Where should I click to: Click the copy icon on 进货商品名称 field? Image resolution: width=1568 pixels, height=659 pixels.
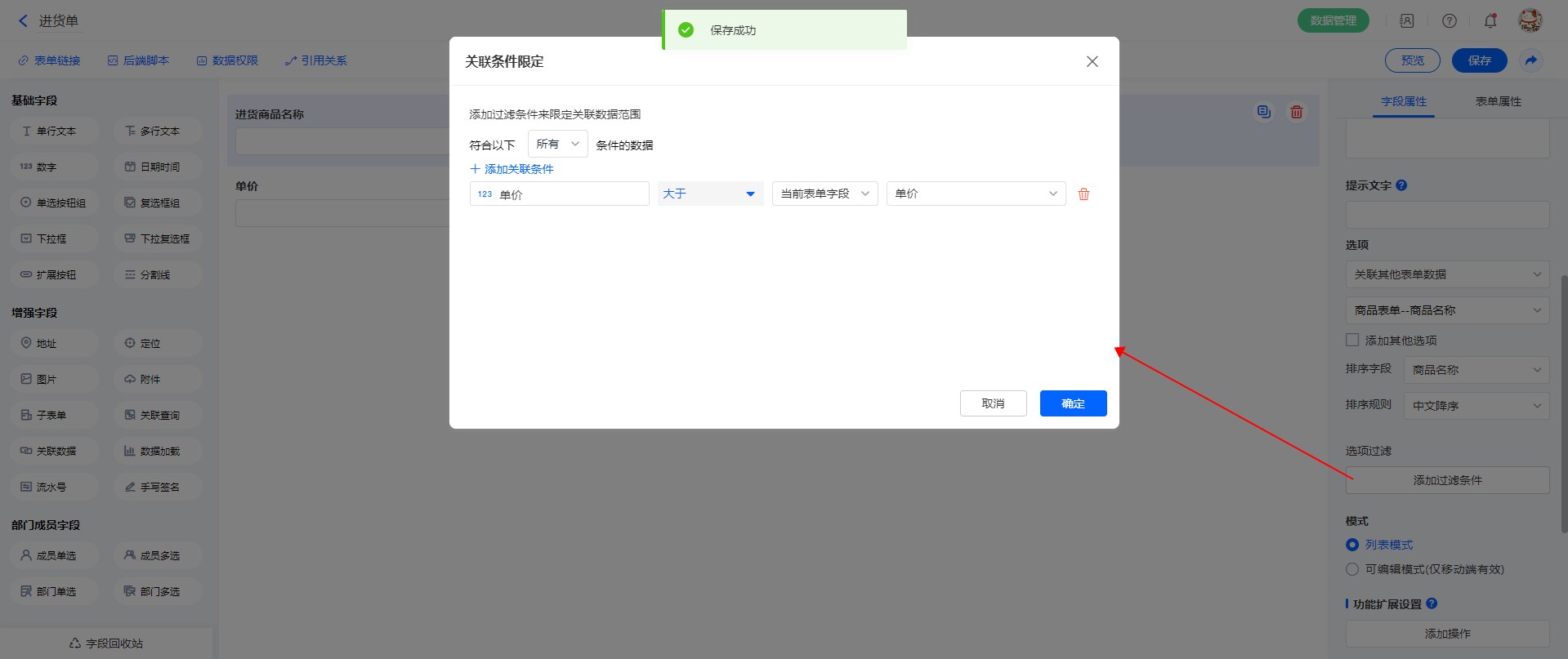click(x=1263, y=113)
